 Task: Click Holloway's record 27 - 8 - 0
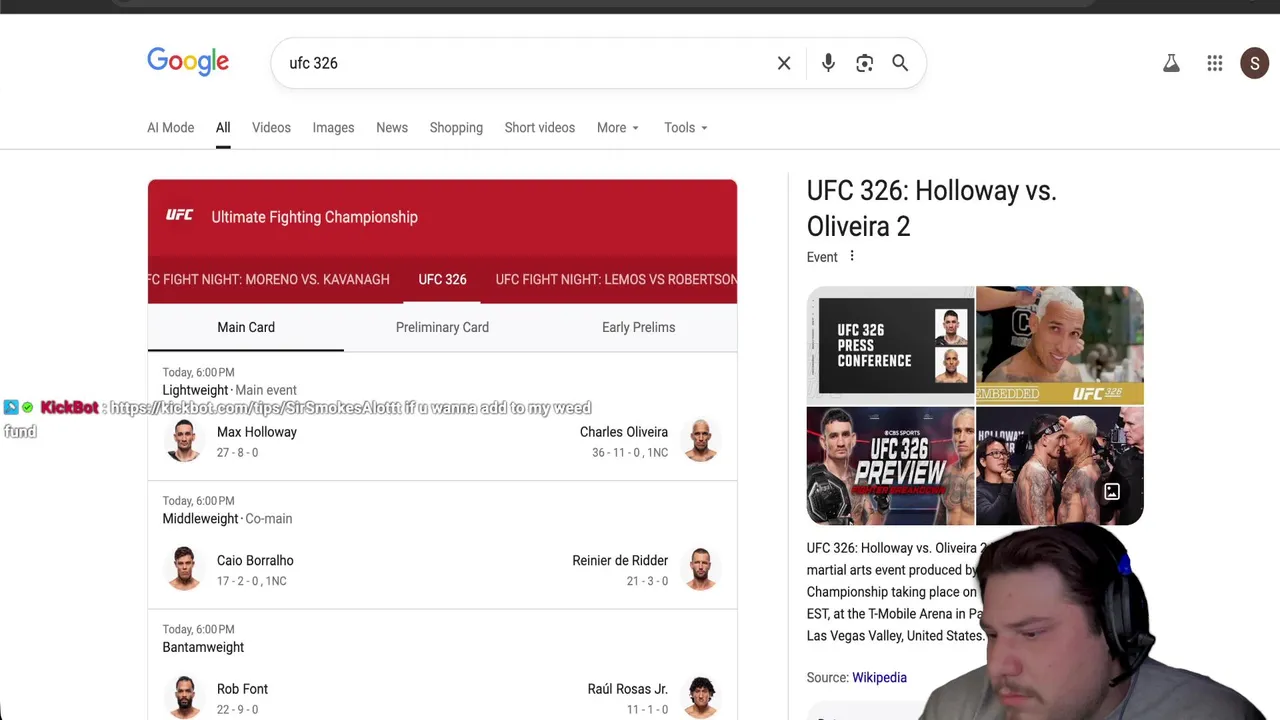(x=237, y=452)
